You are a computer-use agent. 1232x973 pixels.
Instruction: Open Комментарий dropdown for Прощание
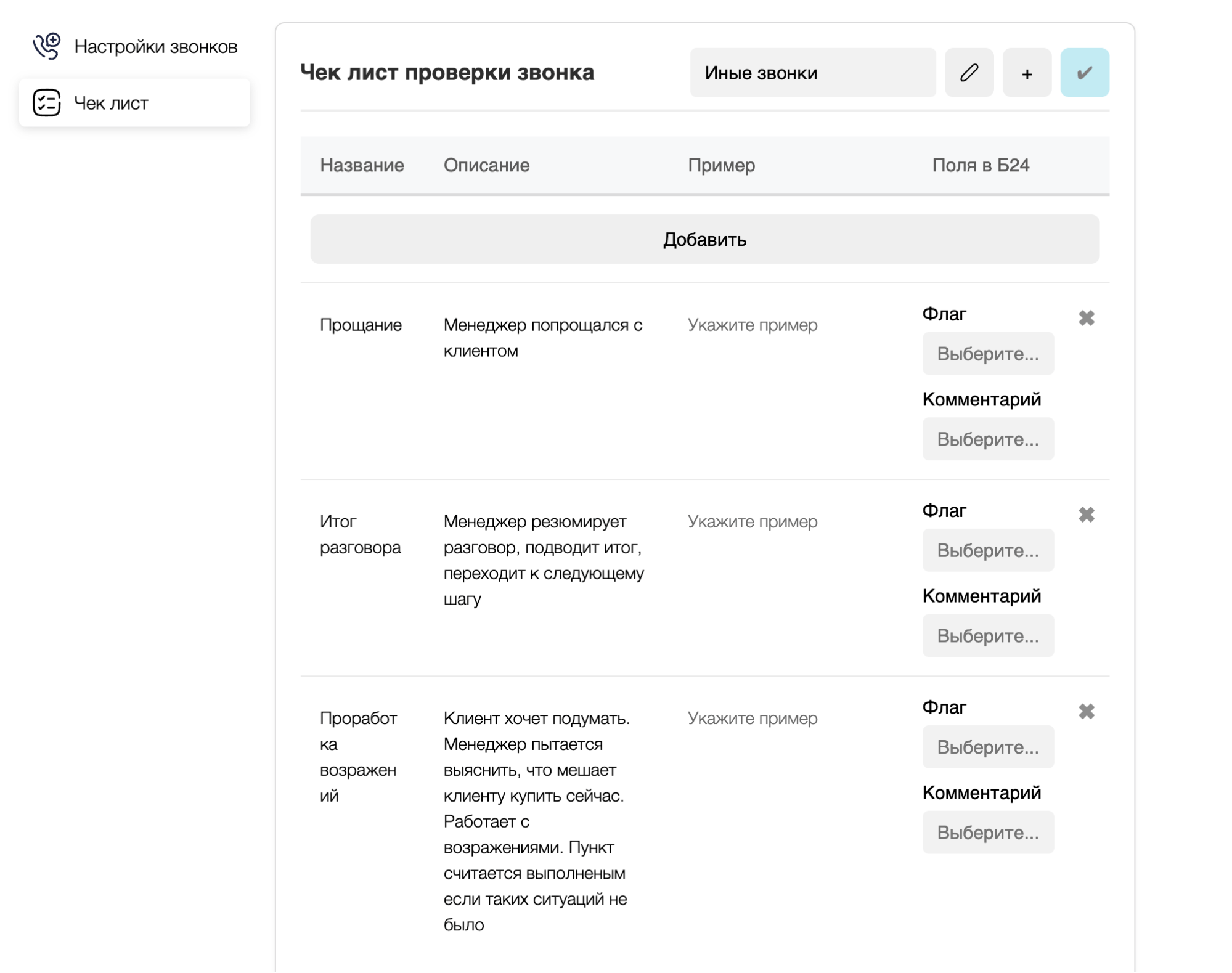[987, 439]
